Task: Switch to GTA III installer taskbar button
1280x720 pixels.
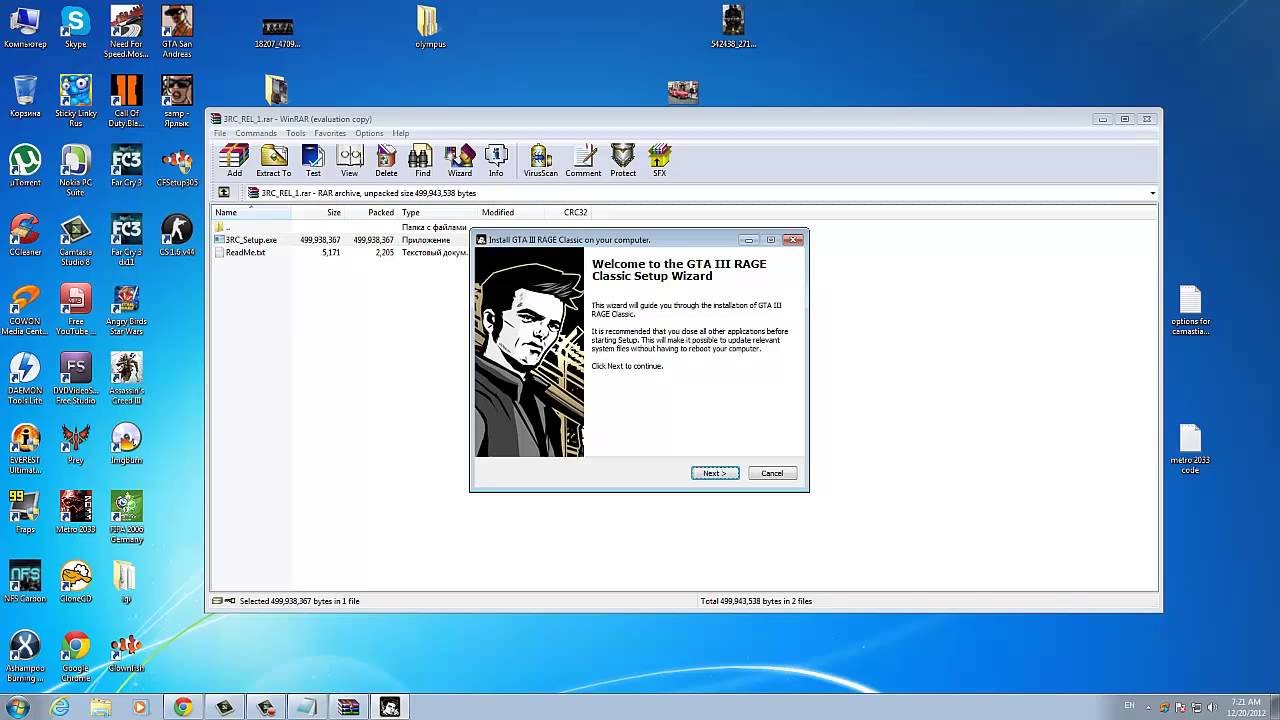Action: point(390,707)
